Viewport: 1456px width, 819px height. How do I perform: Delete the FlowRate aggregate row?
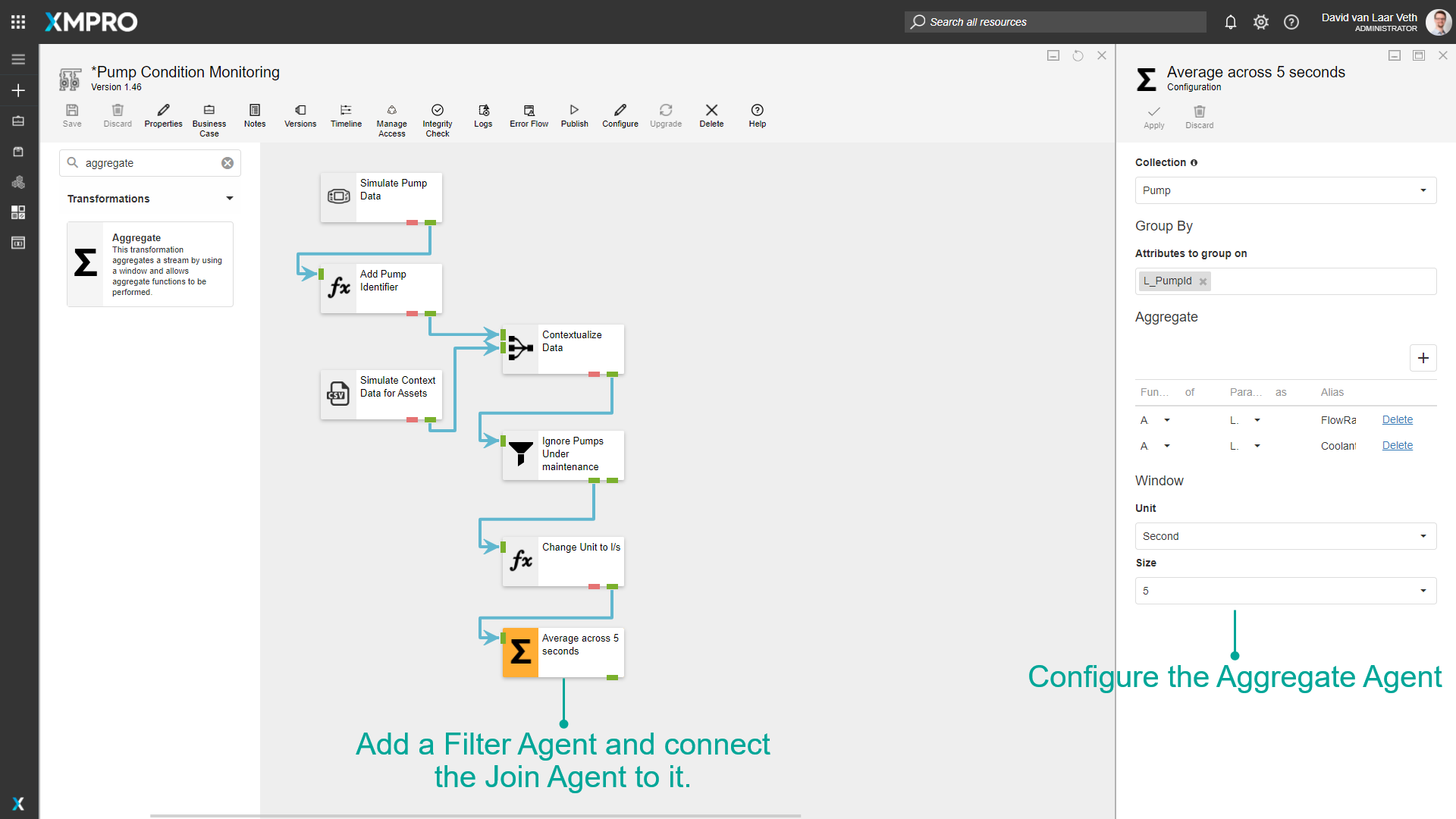(x=1397, y=419)
